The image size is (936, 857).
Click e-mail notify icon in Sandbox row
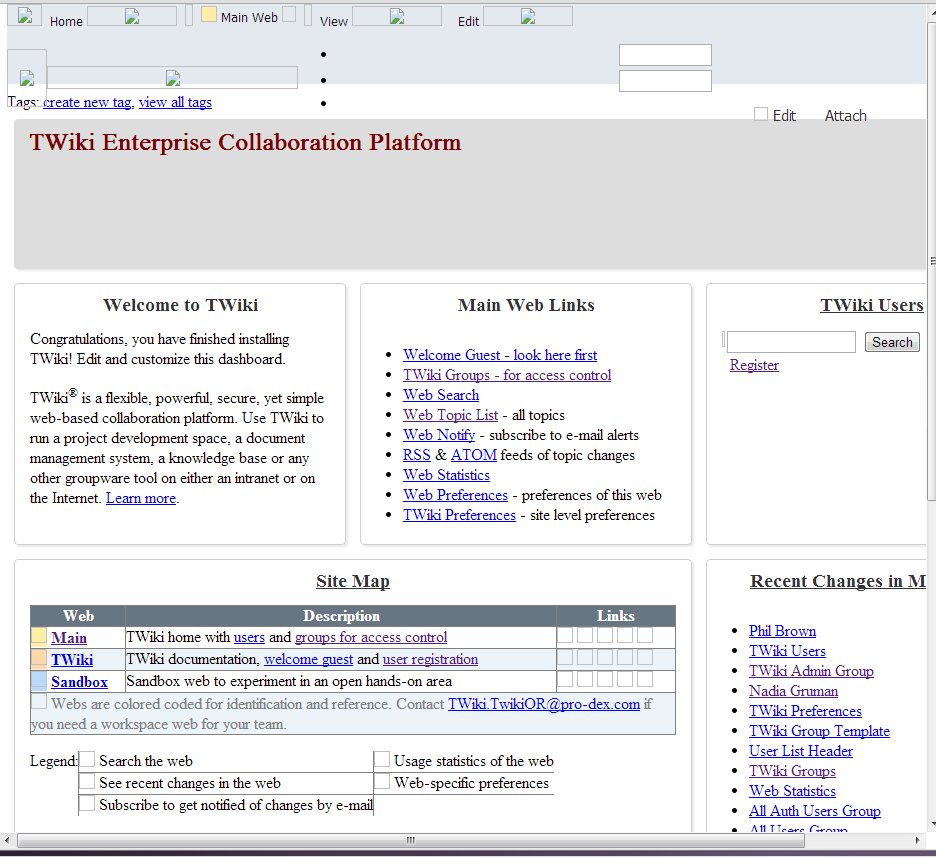(x=605, y=680)
